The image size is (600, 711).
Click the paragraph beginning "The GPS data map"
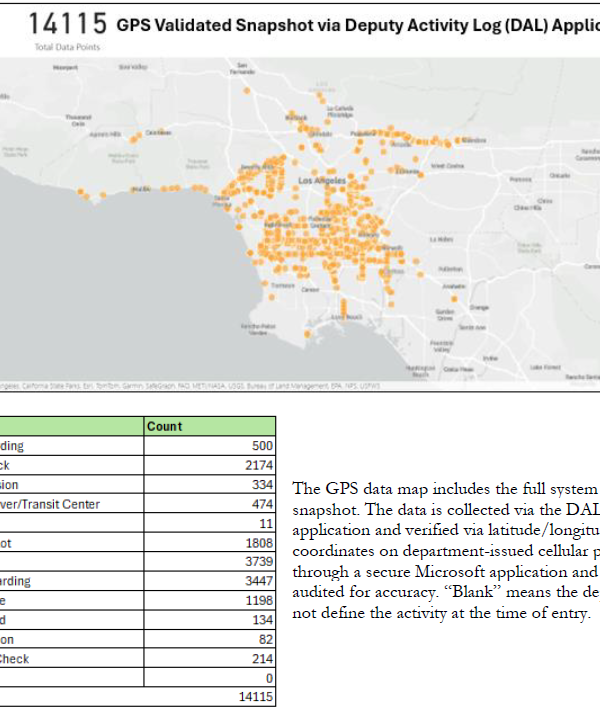445,550
